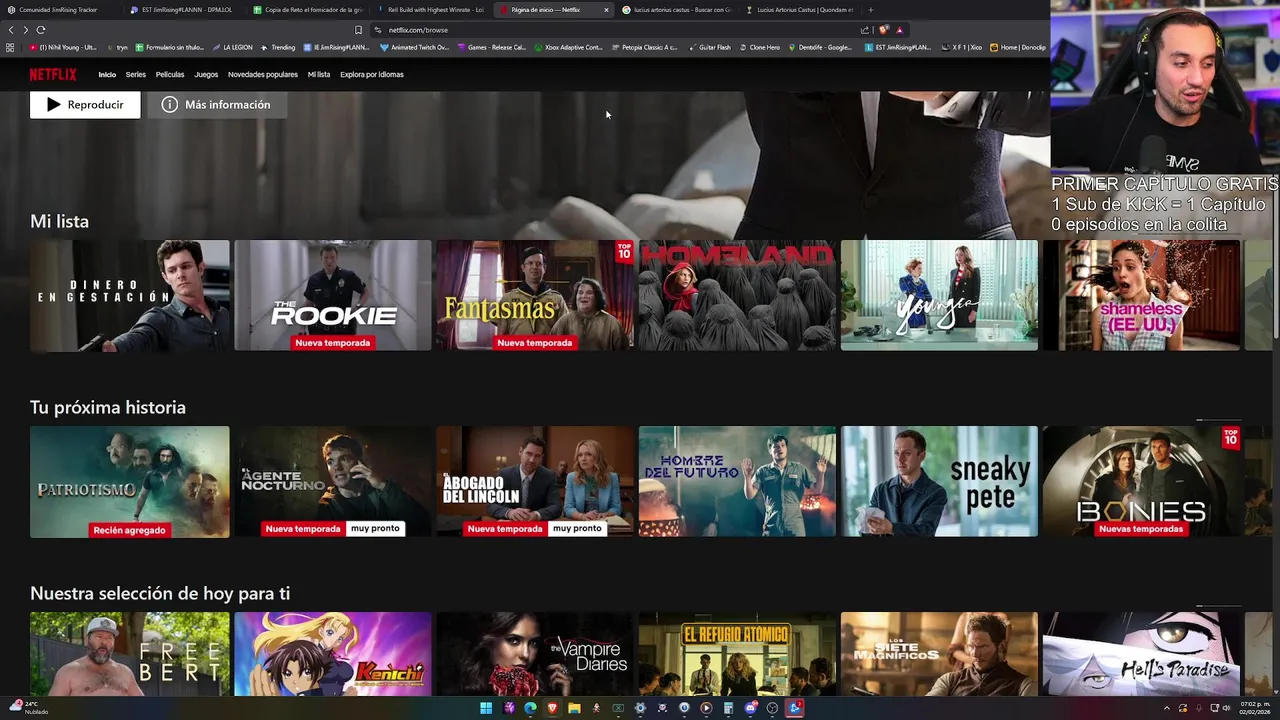Click the info icon on Más información
Screen dimensions: 1280x720
170,104
